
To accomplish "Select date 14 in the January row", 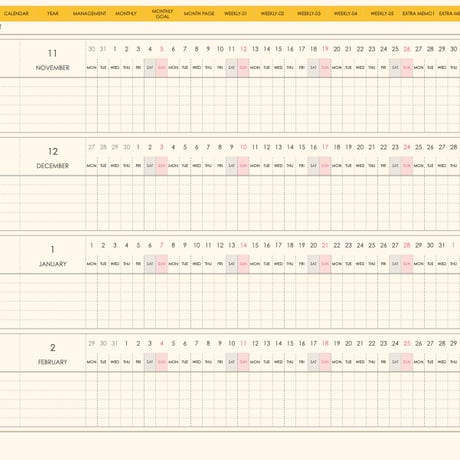I will pos(243,246).
